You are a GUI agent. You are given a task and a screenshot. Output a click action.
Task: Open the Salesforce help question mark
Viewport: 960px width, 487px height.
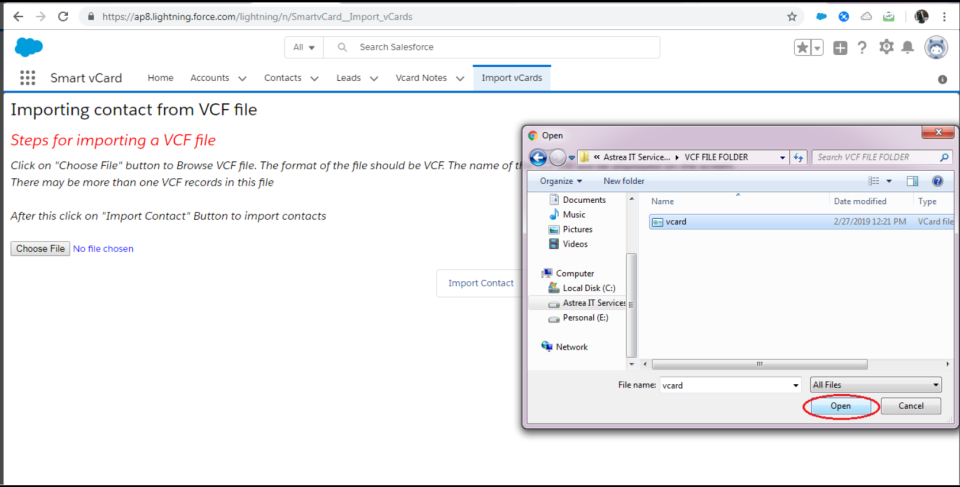click(862, 47)
